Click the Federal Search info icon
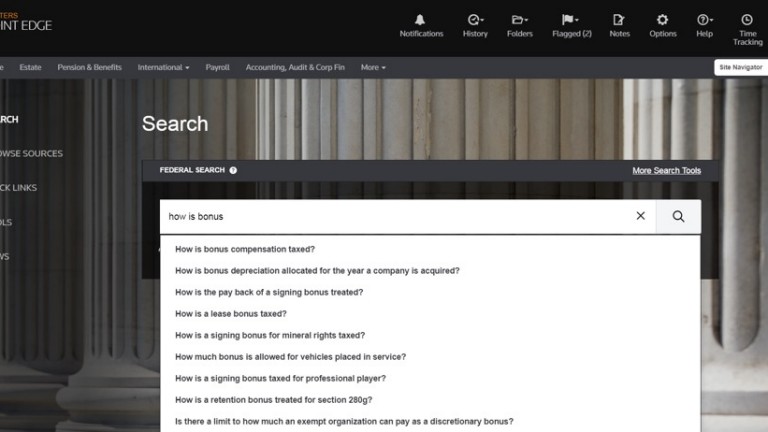The width and height of the screenshot is (768, 432). pyautogui.click(x=233, y=170)
